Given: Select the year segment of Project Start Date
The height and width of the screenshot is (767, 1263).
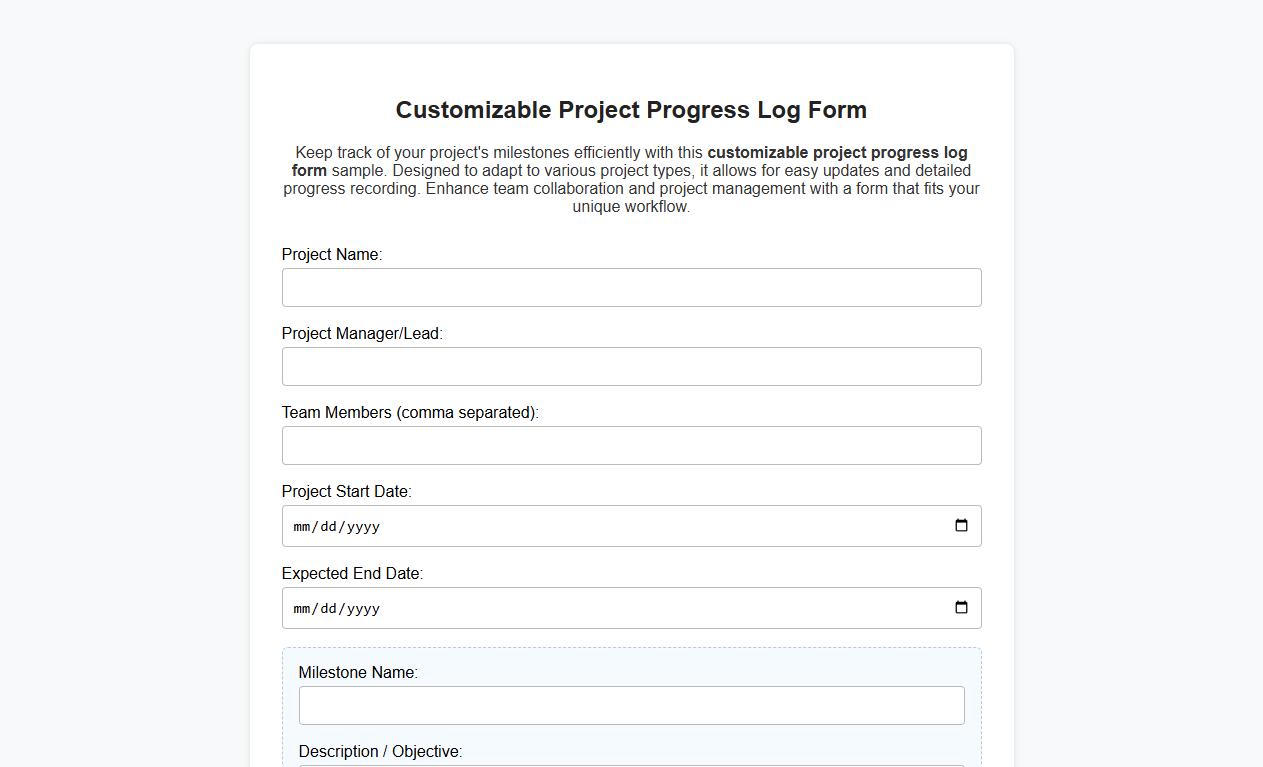Looking at the screenshot, I should pos(364,525).
